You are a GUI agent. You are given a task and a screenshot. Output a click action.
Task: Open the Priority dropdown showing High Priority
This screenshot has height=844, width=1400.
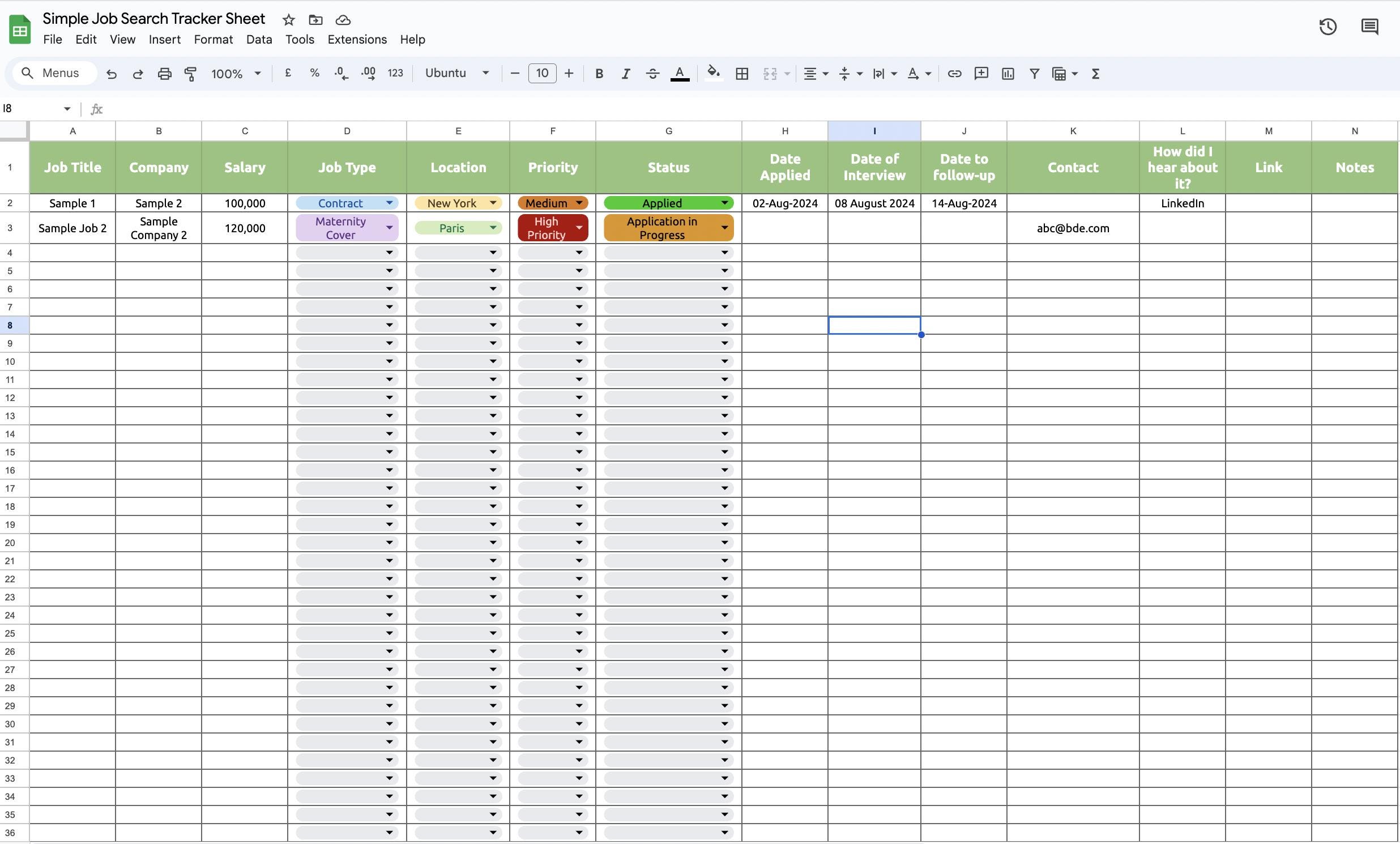click(x=579, y=228)
